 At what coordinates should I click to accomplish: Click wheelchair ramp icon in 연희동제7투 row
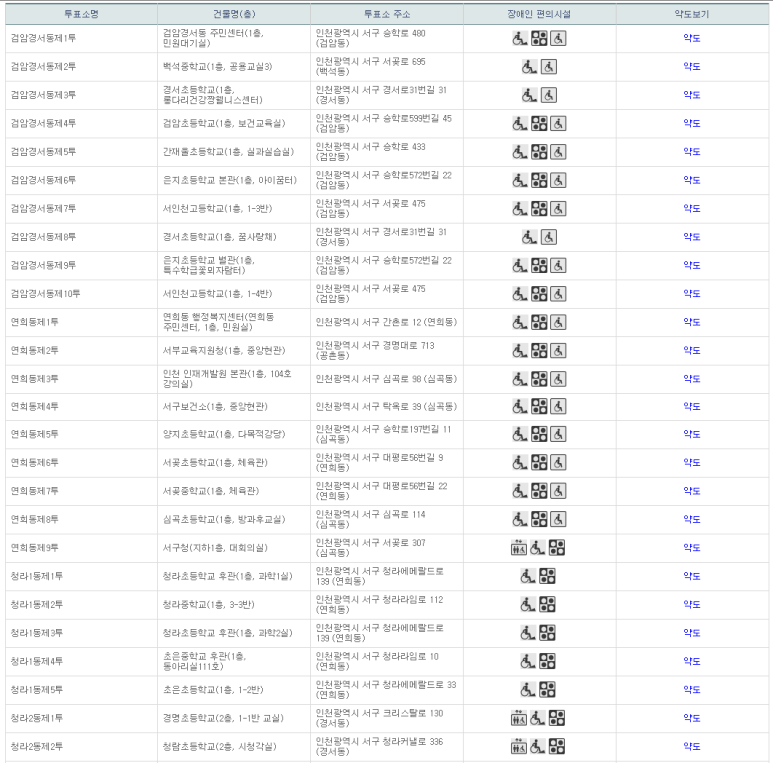[520, 491]
